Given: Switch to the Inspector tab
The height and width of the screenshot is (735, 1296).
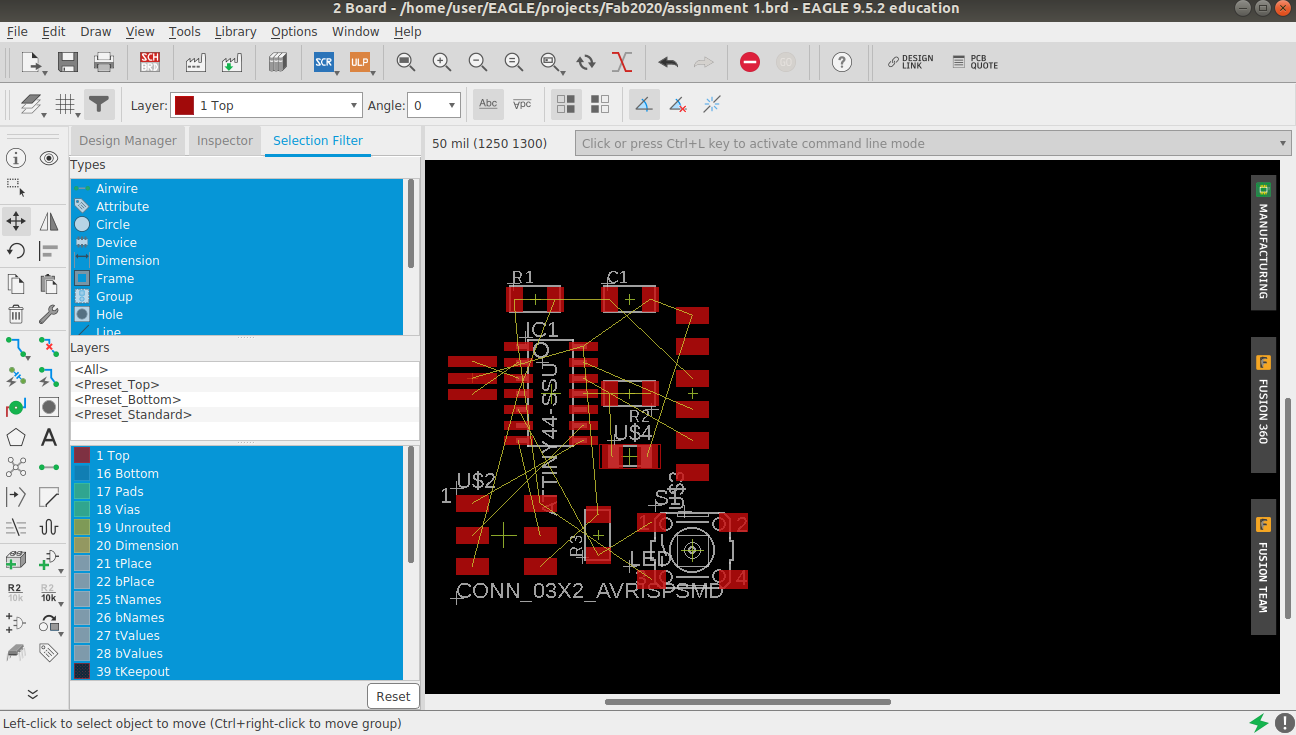Looking at the screenshot, I should tap(225, 141).
